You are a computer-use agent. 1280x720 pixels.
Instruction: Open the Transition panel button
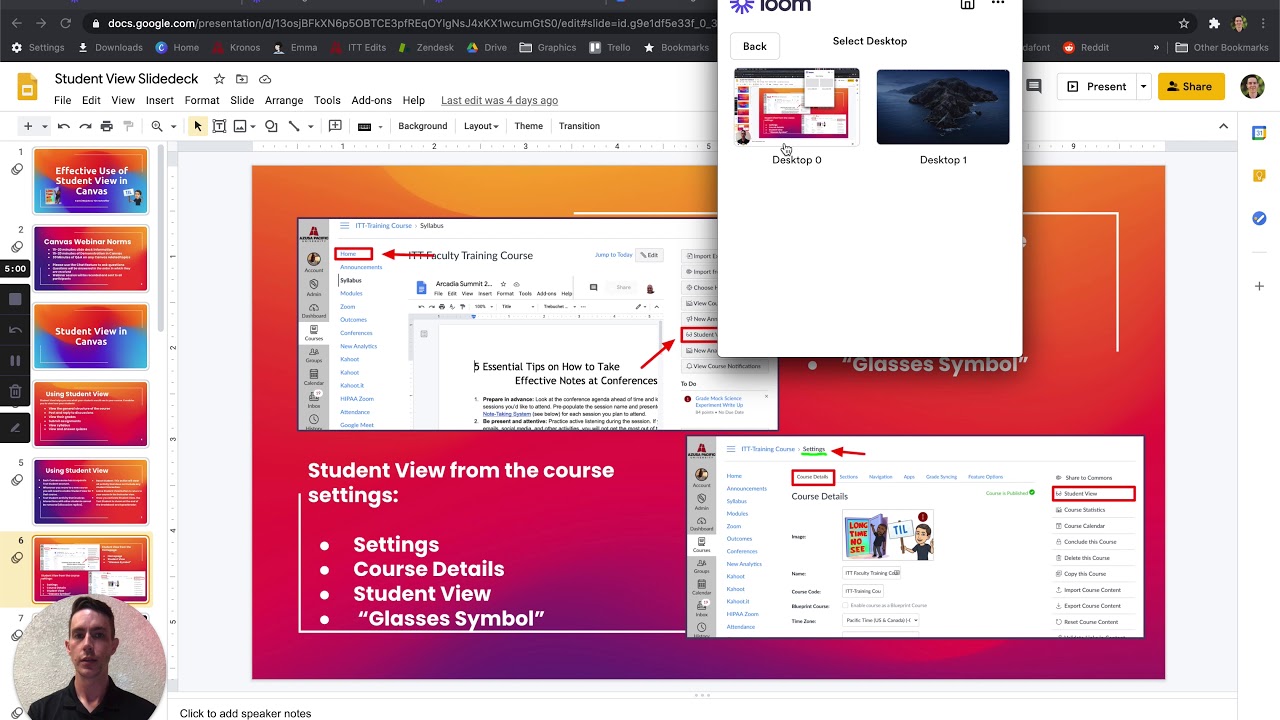pyautogui.click(x=579, y=126)
